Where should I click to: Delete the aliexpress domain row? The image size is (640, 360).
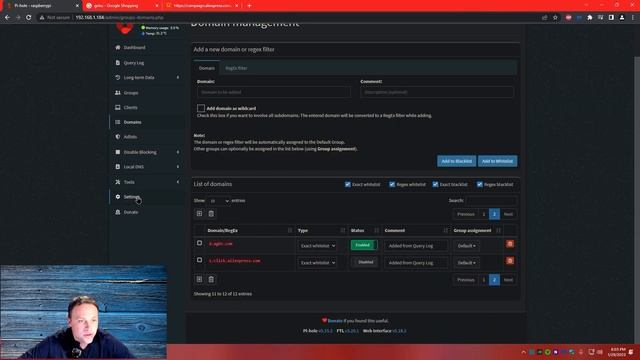pyautogui.click(x=510, y=260)
